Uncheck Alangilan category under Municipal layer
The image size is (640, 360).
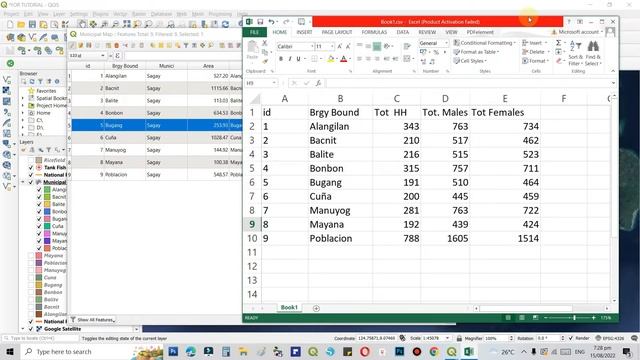click(39, 189)
